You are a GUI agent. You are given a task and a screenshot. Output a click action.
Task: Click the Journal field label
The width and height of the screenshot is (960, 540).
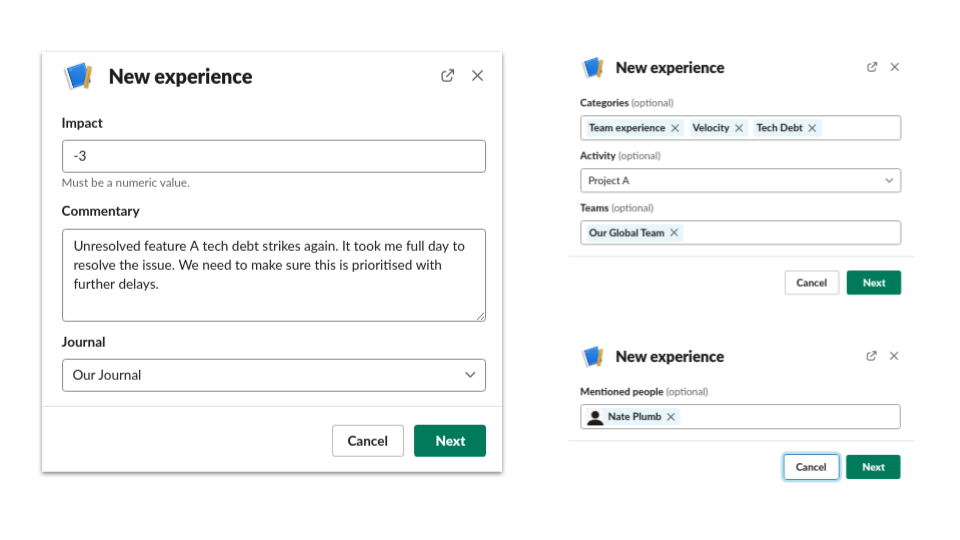click(x=83, y=342)
